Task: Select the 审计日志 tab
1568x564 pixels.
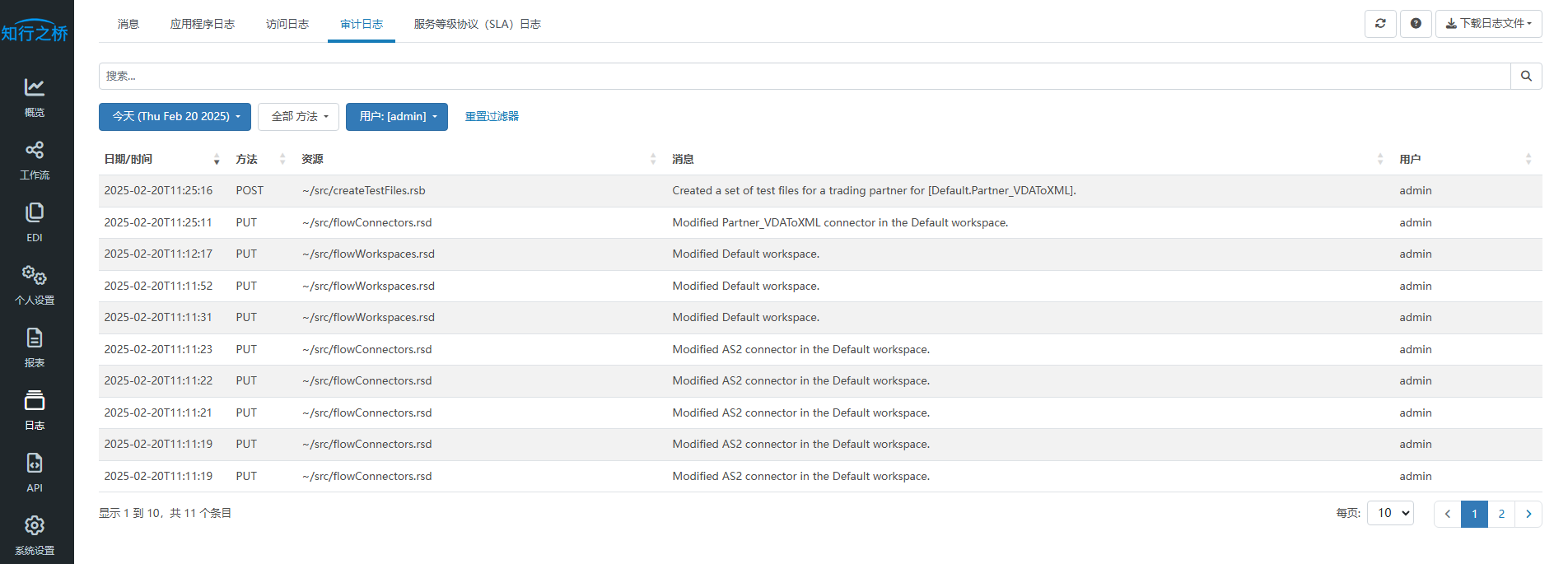Action: [362, 24]
